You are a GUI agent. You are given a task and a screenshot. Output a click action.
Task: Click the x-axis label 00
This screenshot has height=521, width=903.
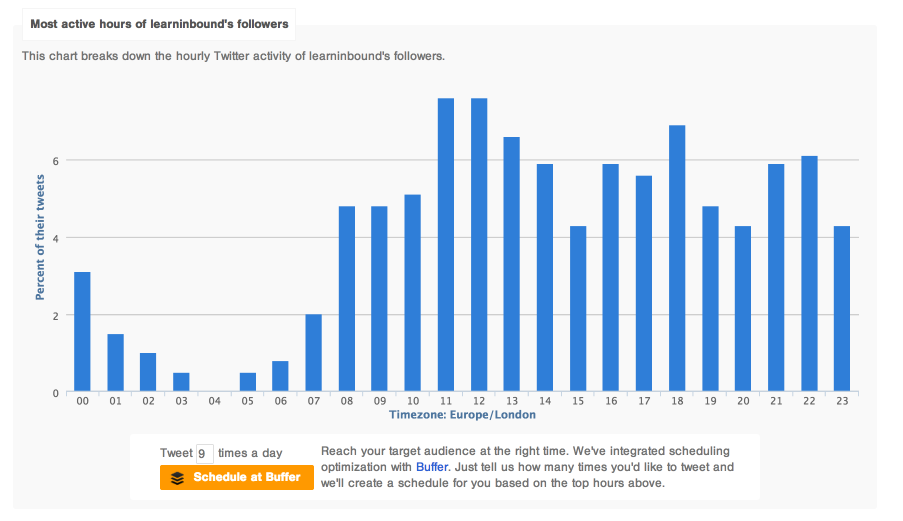point(82,401)
